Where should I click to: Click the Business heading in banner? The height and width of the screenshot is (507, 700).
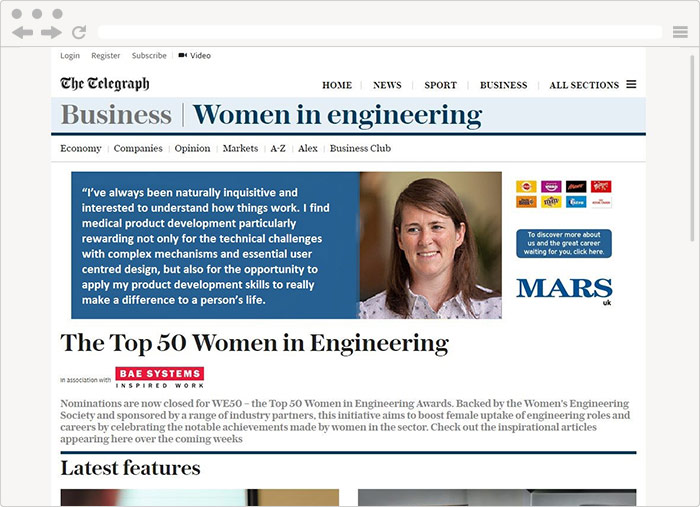116,115
